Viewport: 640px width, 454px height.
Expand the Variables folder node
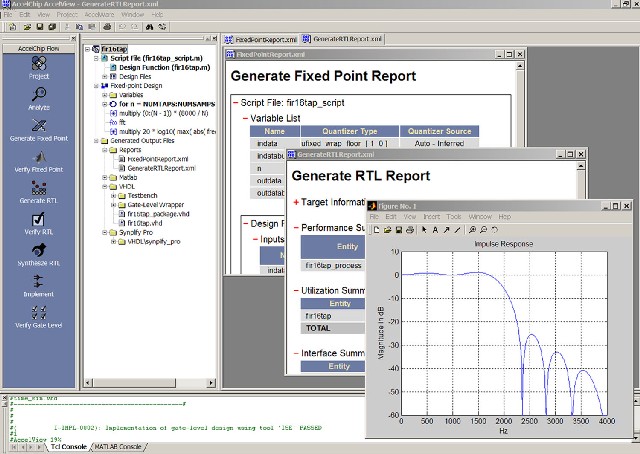(x=105, y=95)
